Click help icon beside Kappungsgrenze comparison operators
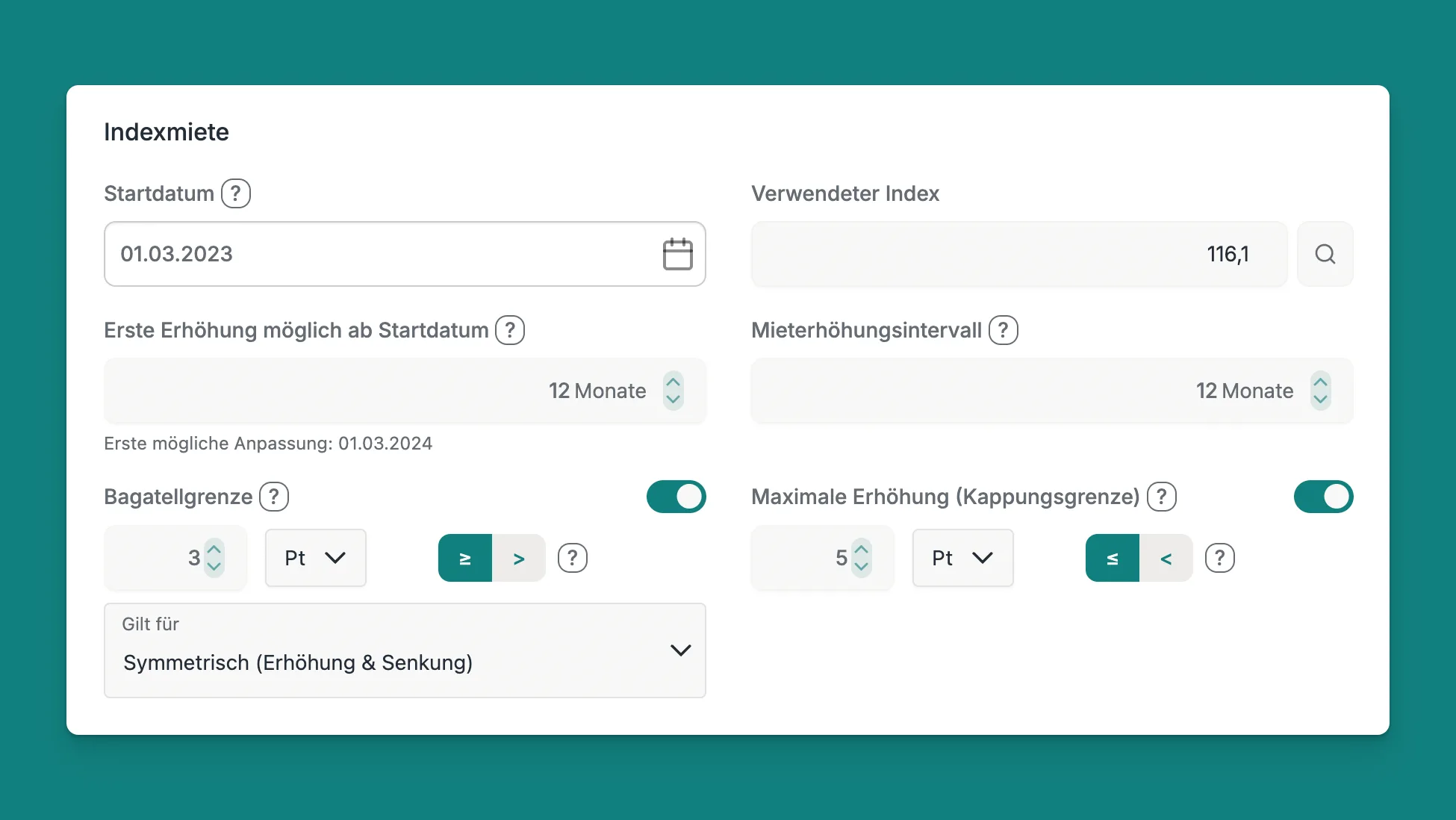This screenshot has height=820, width=1456. (1220, 558)
